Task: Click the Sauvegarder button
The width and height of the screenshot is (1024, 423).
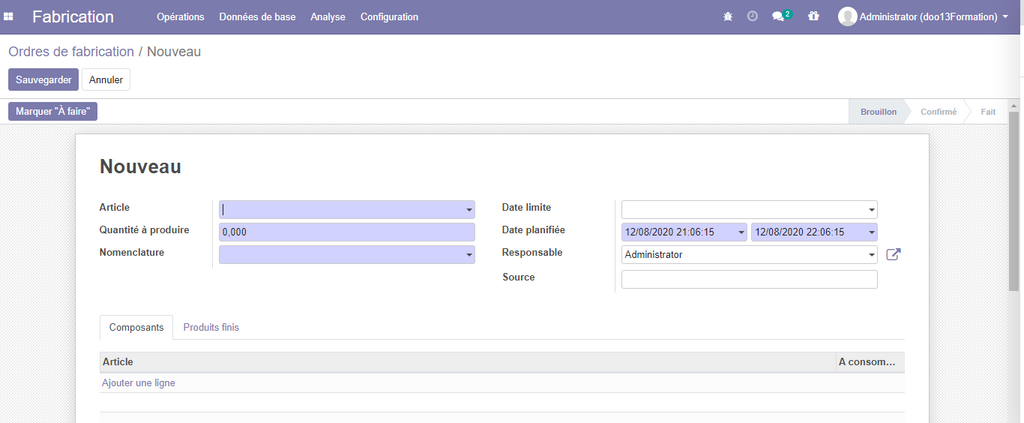Action: (x=43, y=80)
